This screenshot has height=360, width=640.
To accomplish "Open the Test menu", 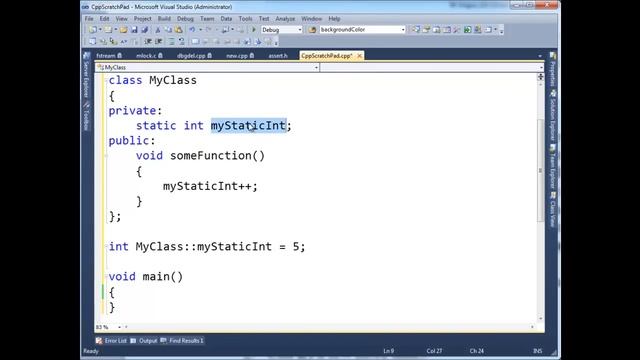I will tap(264, 19).
